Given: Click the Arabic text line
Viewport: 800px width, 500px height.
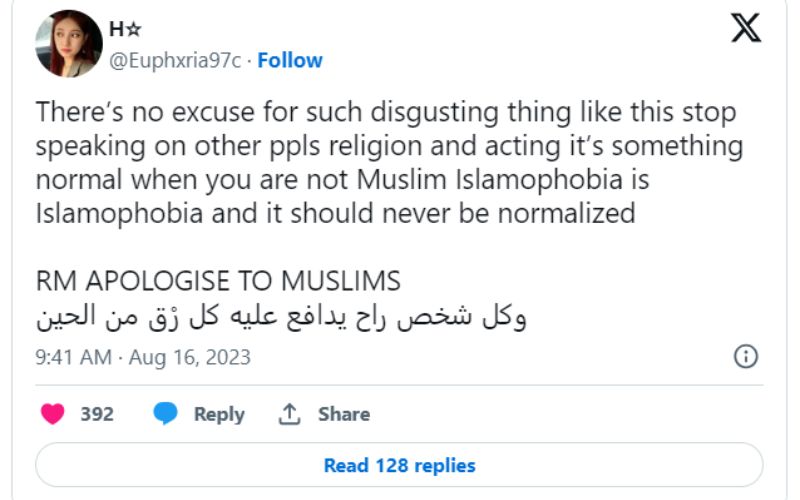Looking at the screenshot, I should pos(281,317).
